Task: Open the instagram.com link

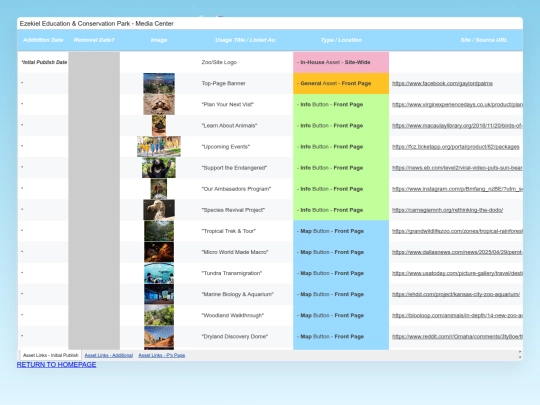Action: click(457, 189)
